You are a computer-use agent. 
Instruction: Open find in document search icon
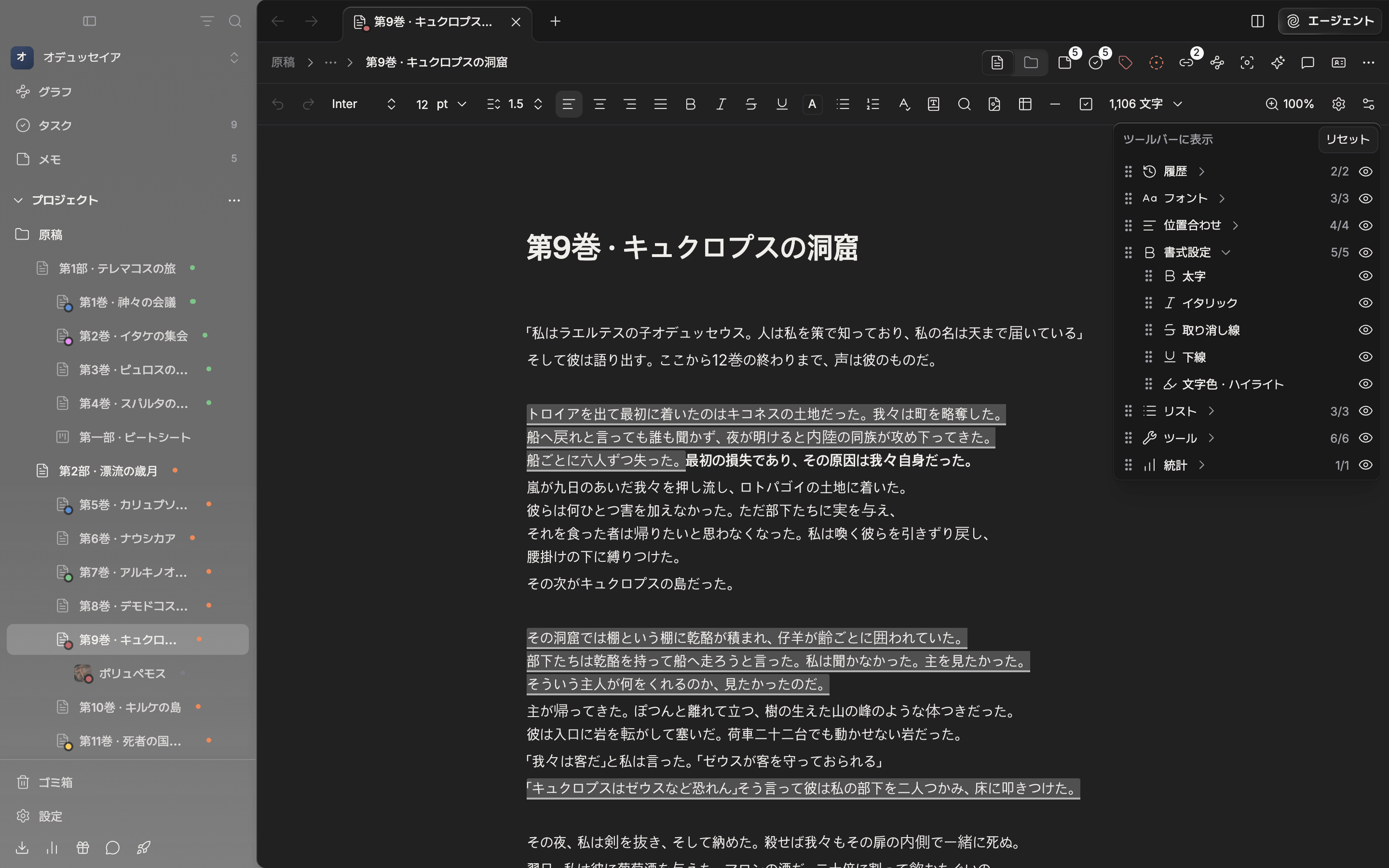964,104
